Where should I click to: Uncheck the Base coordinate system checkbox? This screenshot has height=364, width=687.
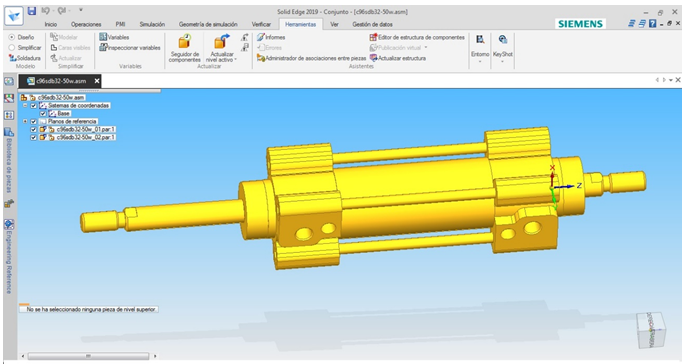43,113
